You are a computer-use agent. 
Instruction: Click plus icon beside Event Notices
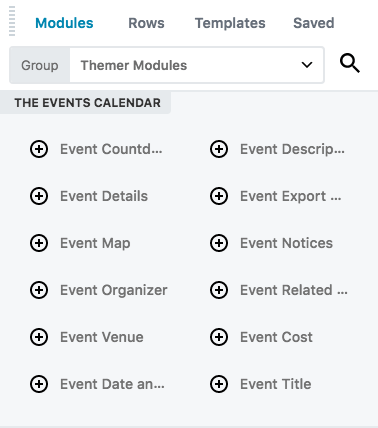pyautogui.click(x=219, y=243)
